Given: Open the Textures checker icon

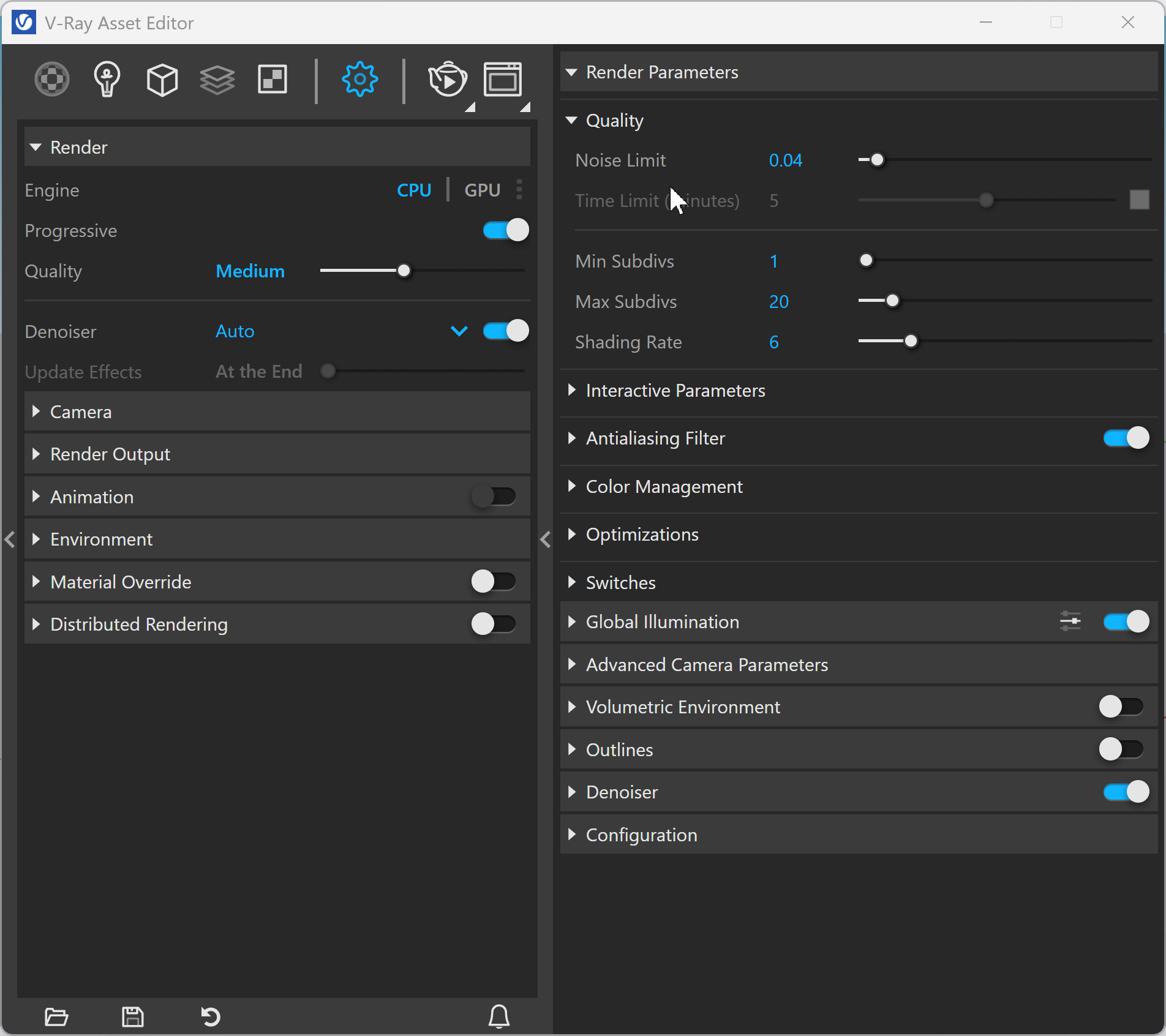Looking at the screenshot, I should (273, 80).
